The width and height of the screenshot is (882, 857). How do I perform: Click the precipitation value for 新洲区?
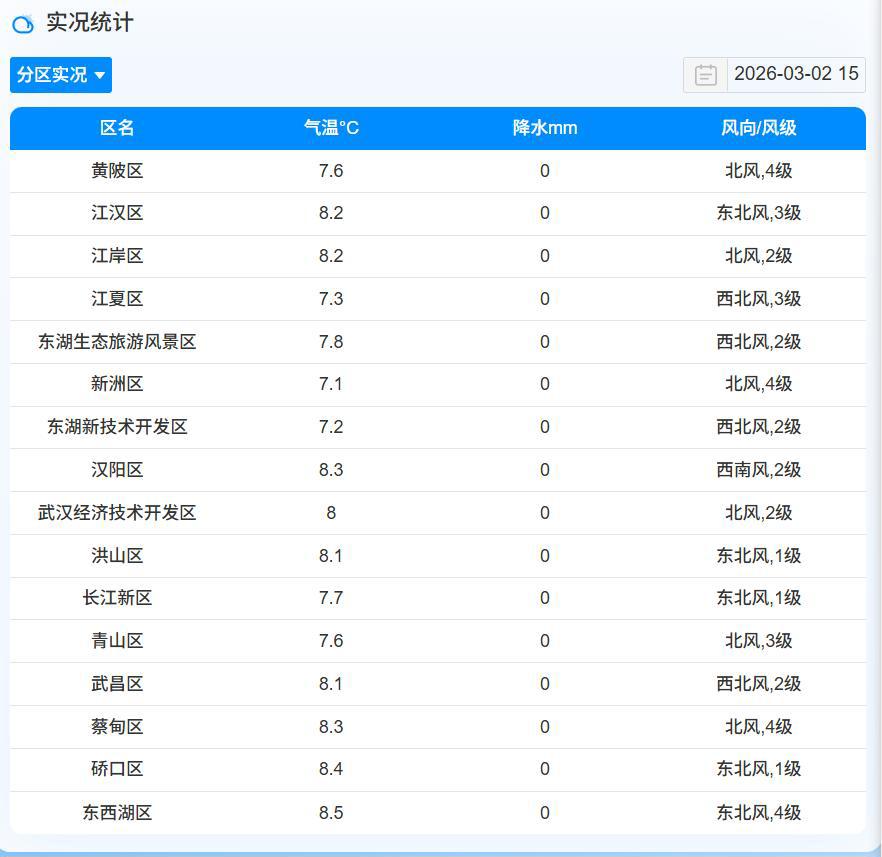pyautogui.click(x=544, y=384)
